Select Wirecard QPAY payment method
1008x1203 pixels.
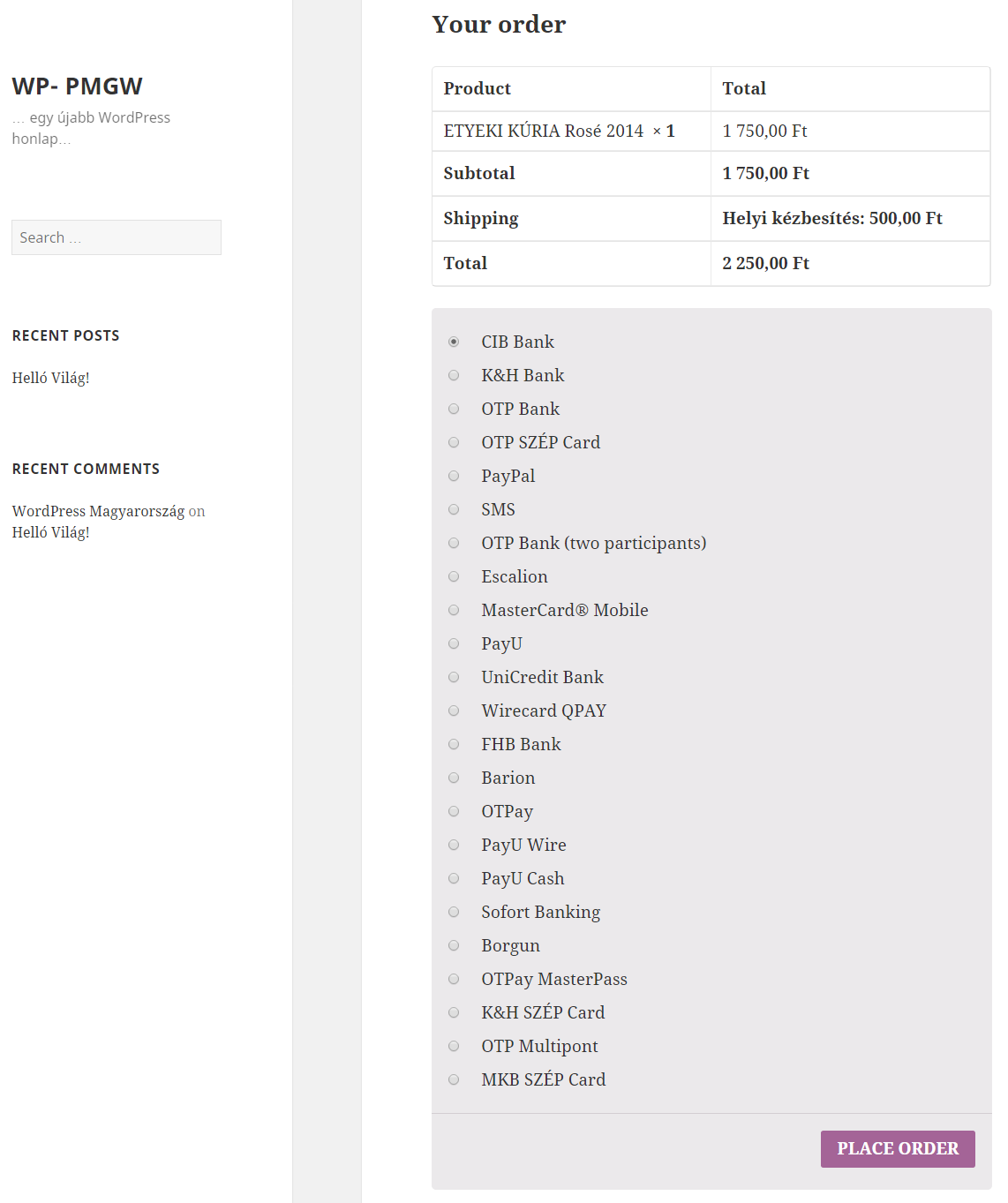tap(454, 711)
